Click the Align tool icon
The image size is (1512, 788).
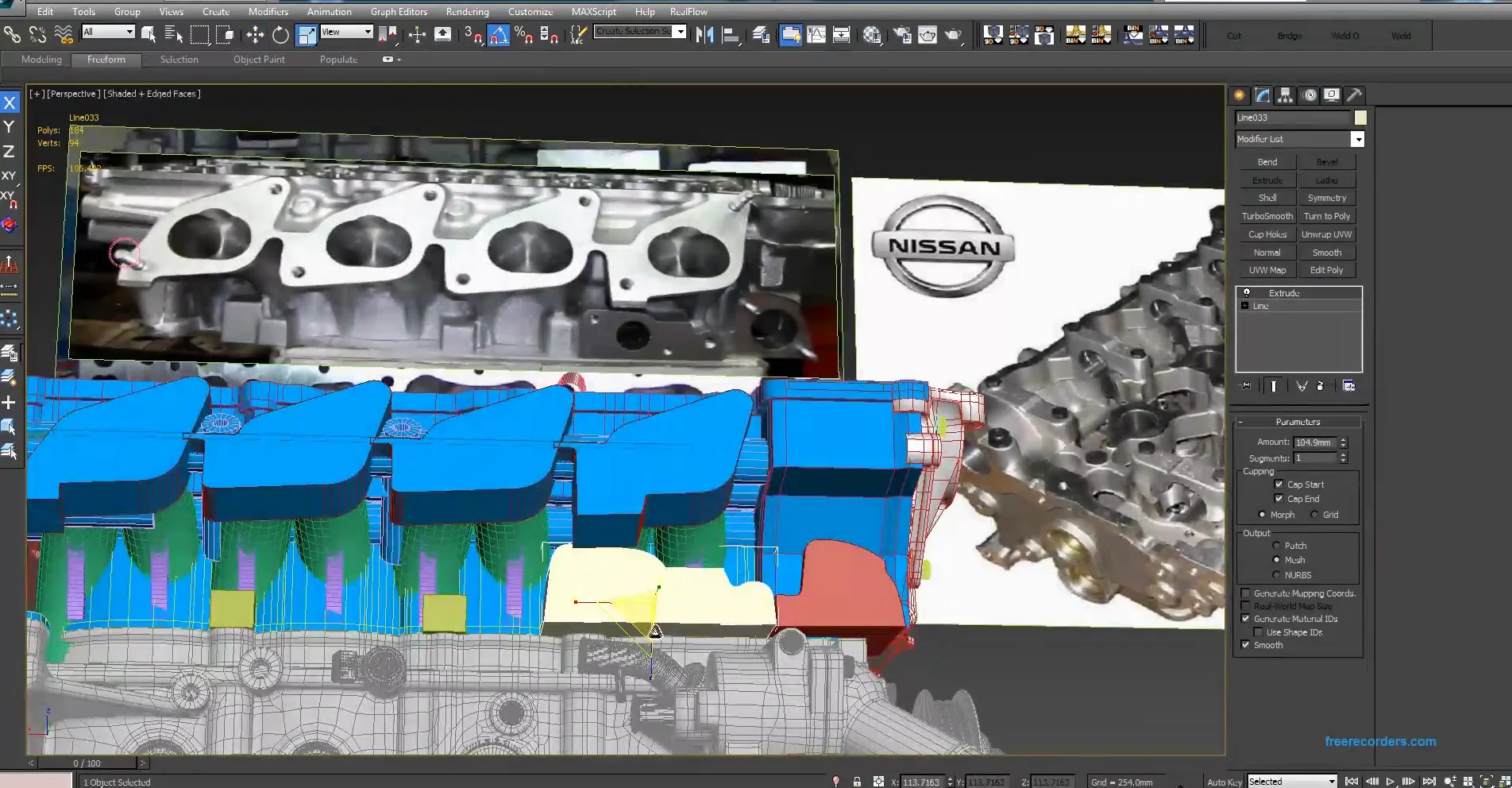731,34
